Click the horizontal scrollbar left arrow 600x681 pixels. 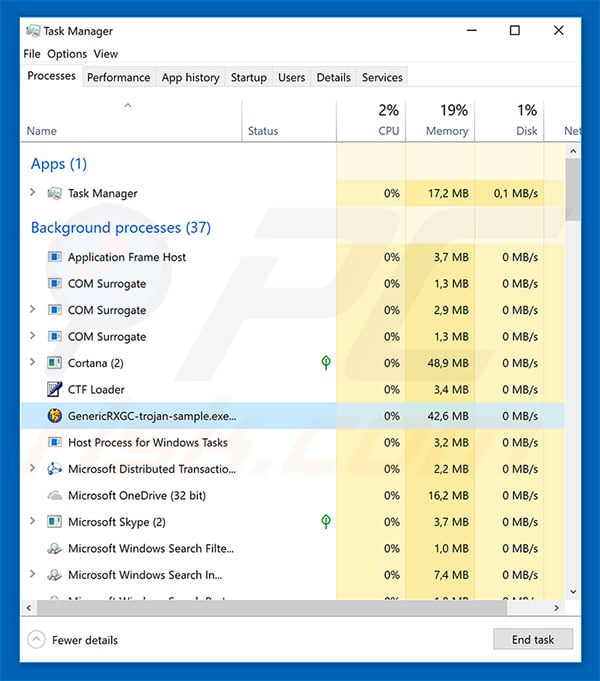(x=29, y=608)
